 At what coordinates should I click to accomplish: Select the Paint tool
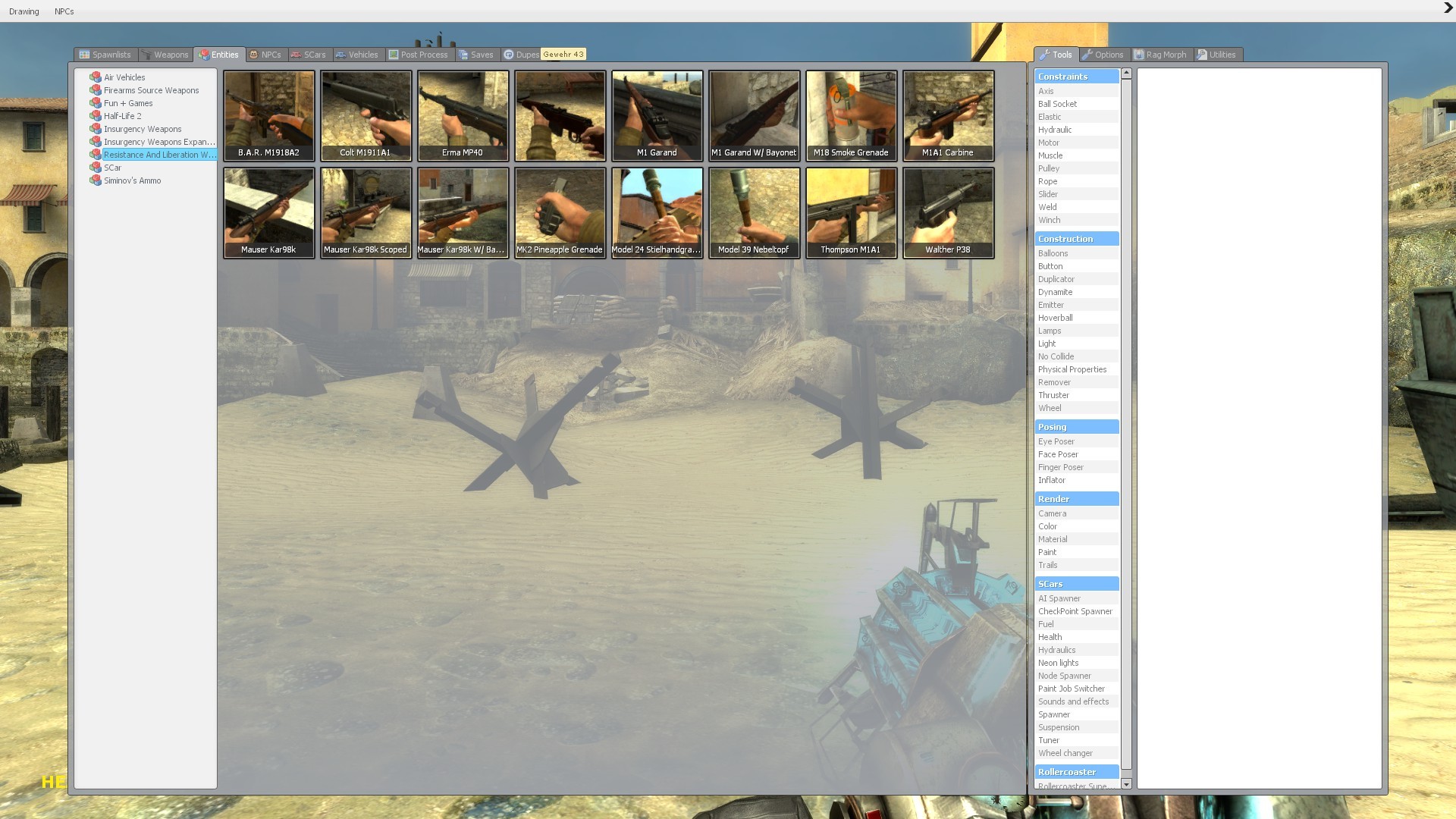click(x=1077, y=552)
